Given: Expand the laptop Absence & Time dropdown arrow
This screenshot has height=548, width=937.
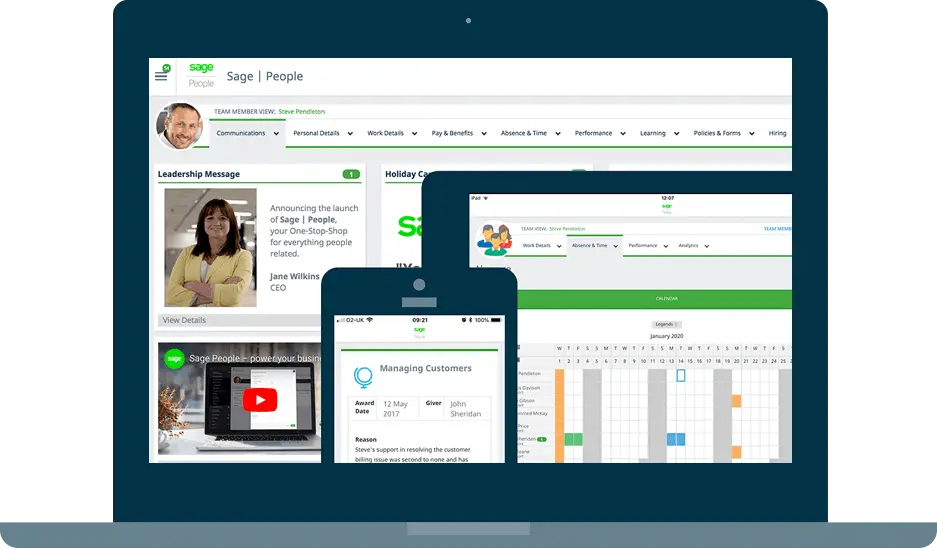Looking at the screenshot, I should pos(558,134).
